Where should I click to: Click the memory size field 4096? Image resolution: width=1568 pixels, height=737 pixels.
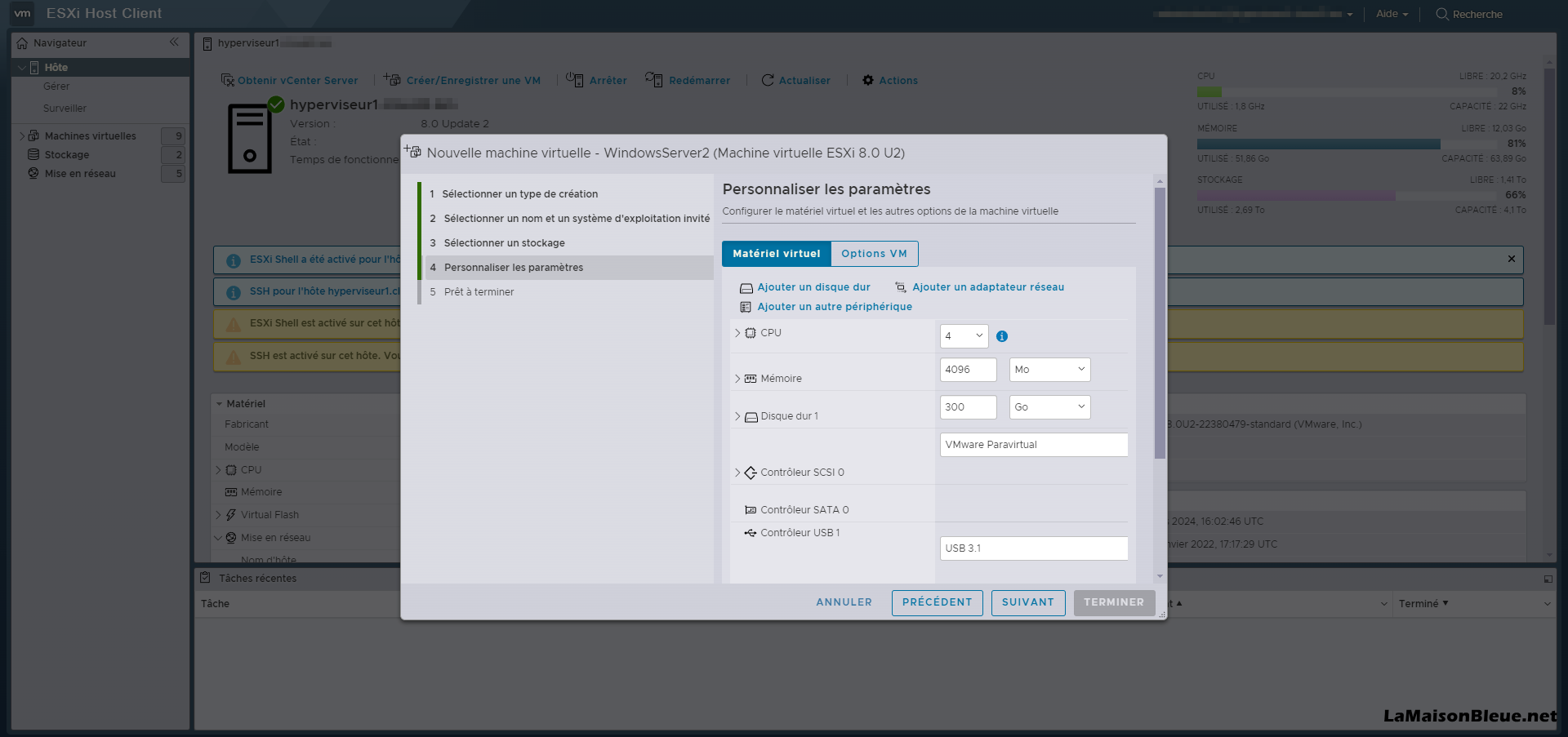[x=969, y=370]
